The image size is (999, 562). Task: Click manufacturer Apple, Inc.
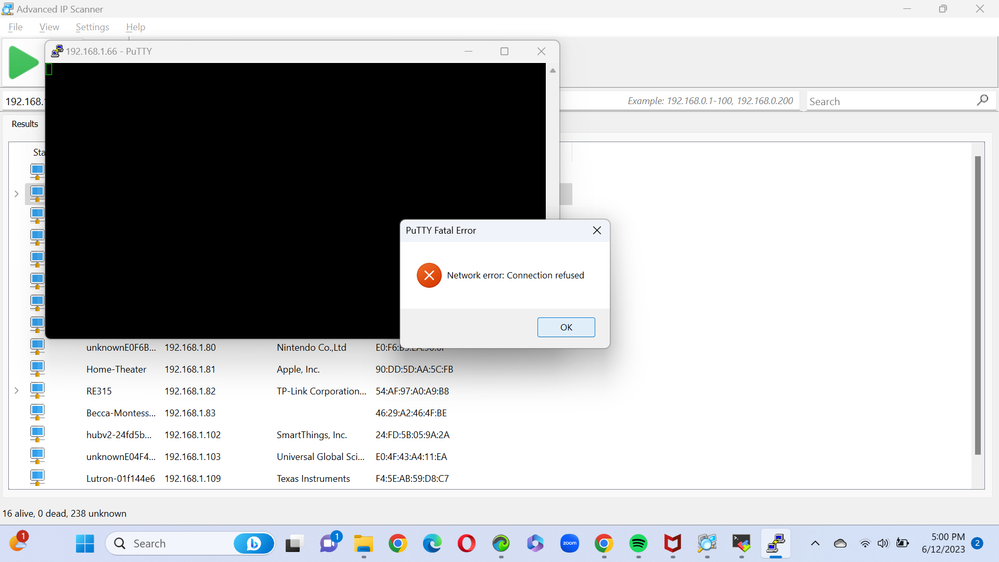point(298,369)
